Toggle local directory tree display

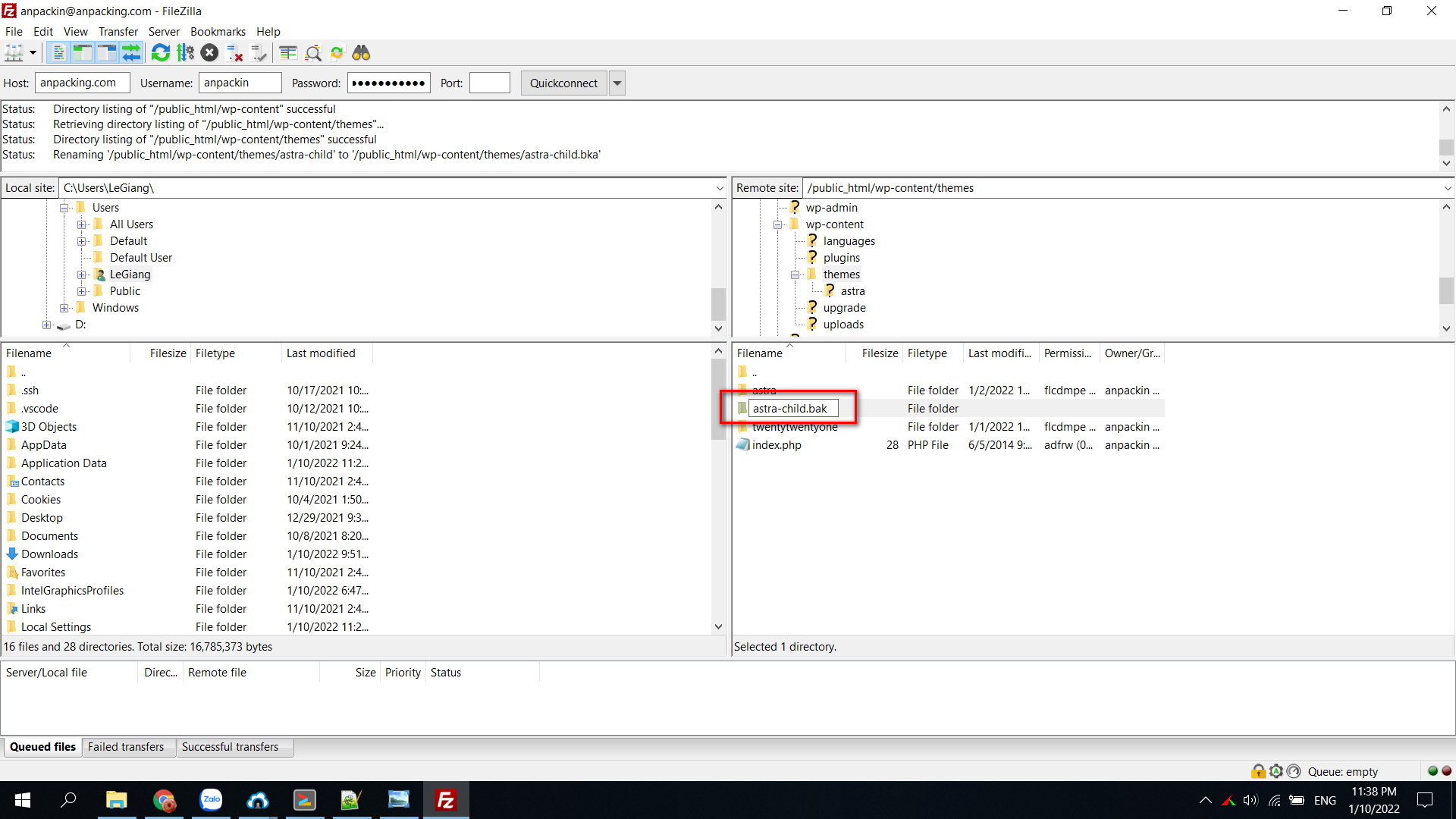[83, 53]
